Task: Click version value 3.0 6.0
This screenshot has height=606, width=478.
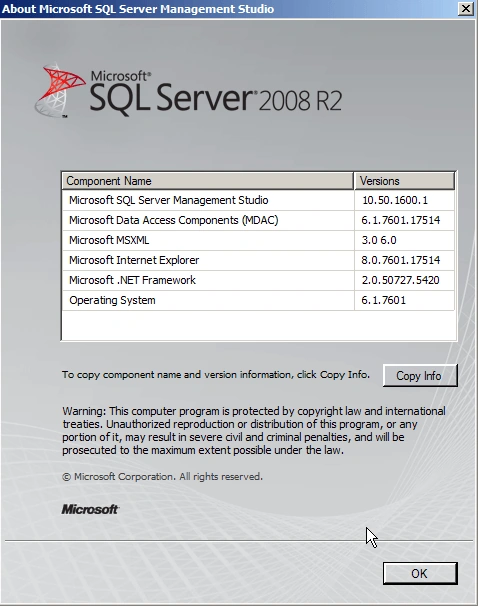Action: click(x=379, y=240)
